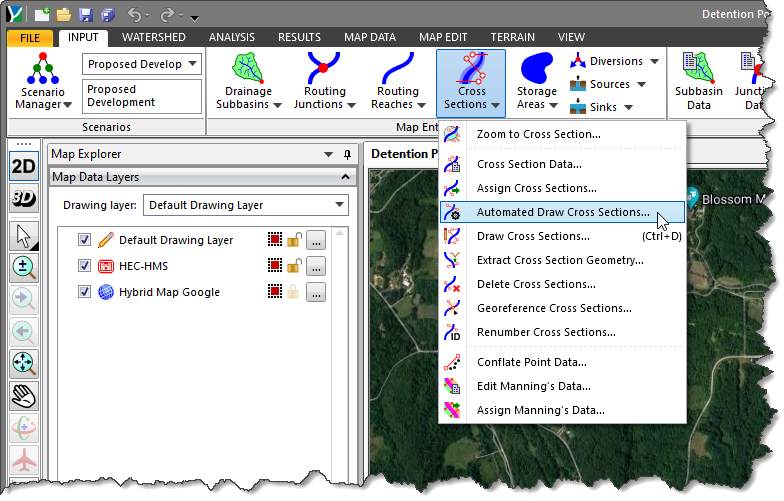Click the ellipsis button for HEC-HMS layer
This screenshot has width=784, height=501.
pos(315,266)
